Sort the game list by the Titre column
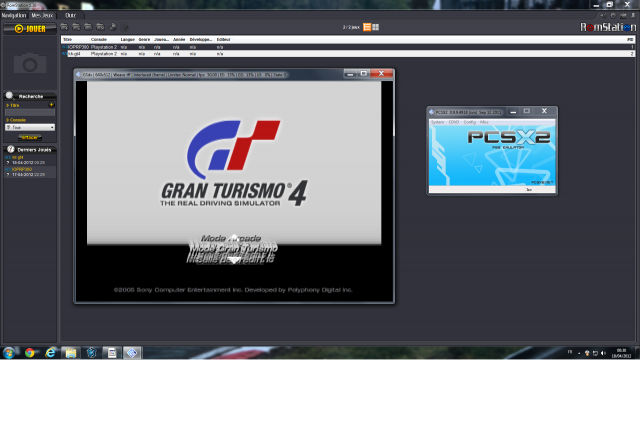640x424 pixels. point(68,40)
